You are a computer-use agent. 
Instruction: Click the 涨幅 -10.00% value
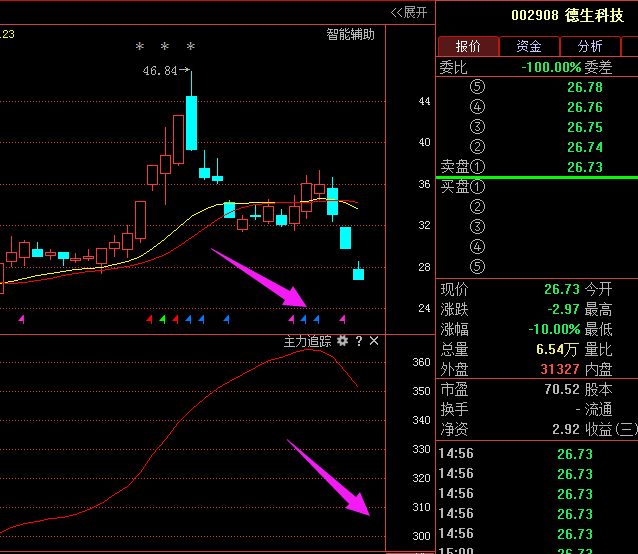(550, 329)
